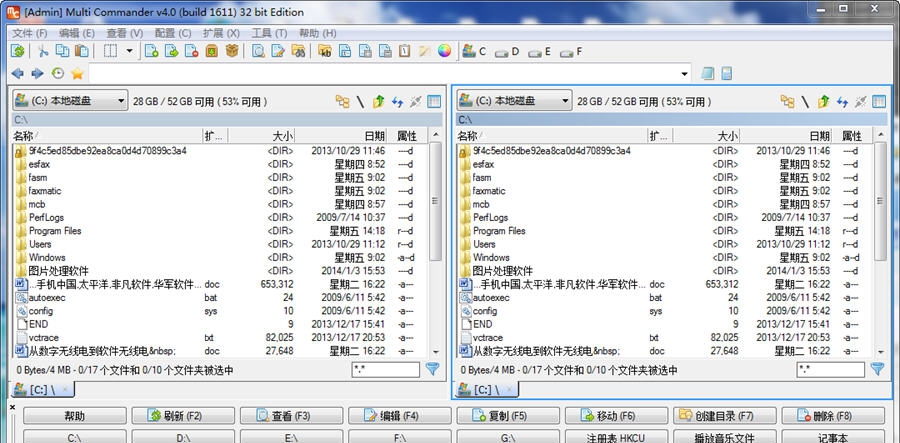This screenshot has width=900, height=443.
Task: Open the 工具 (T) menu
Action: point(269,33)
